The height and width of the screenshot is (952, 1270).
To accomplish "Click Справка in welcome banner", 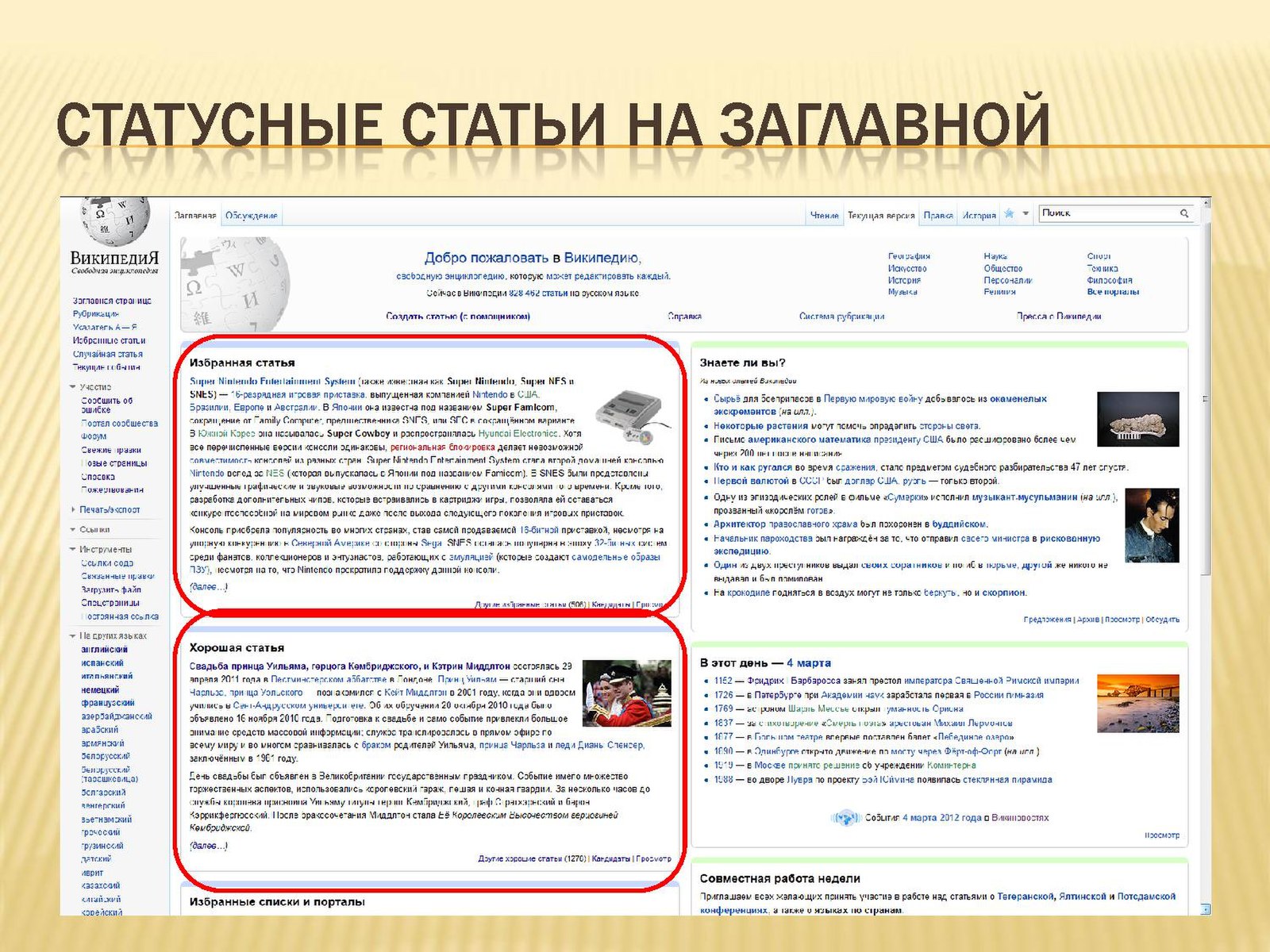I will pos(685,316).
